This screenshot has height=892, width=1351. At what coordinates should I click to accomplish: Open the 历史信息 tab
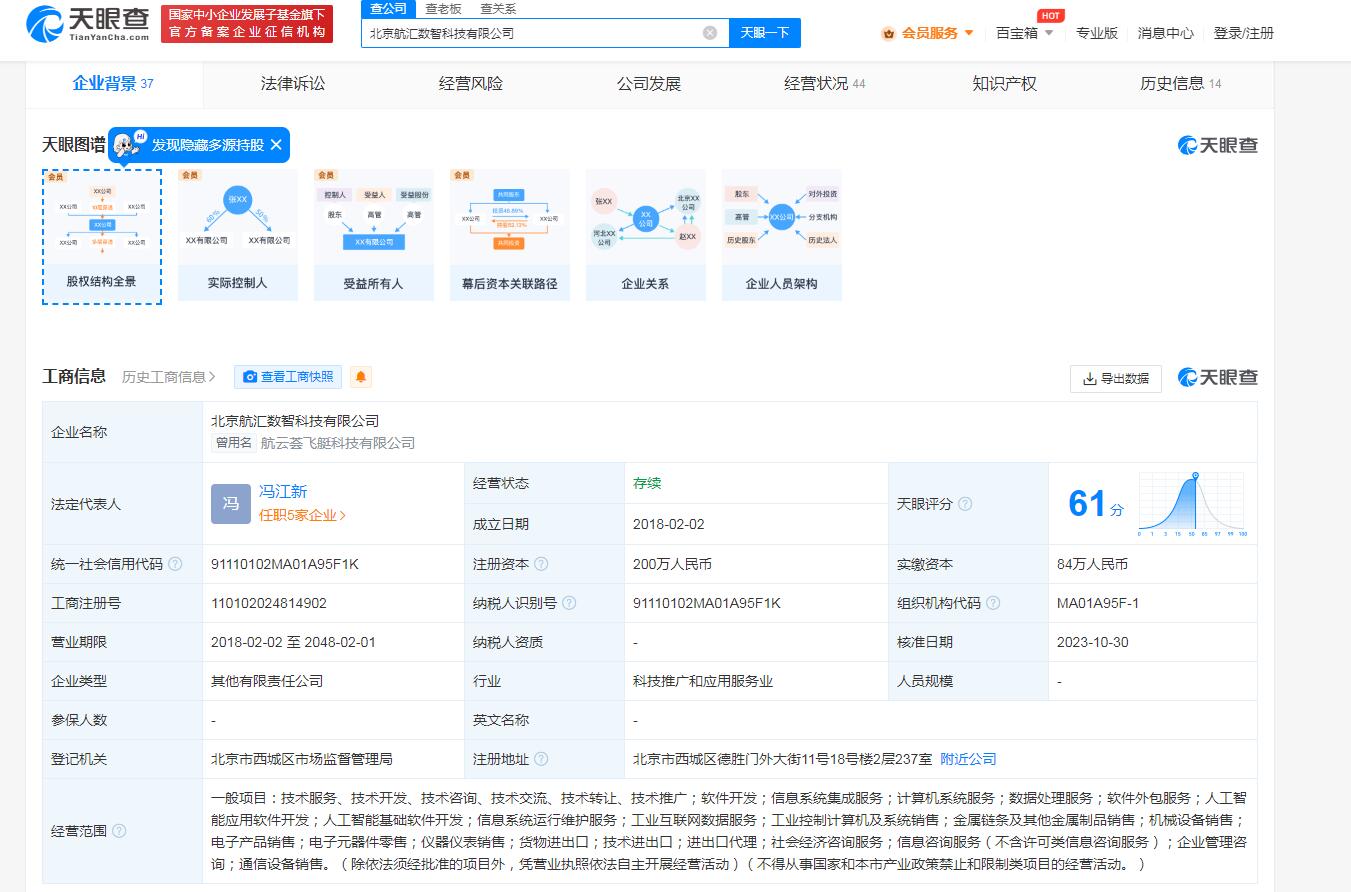(1181, 84)
